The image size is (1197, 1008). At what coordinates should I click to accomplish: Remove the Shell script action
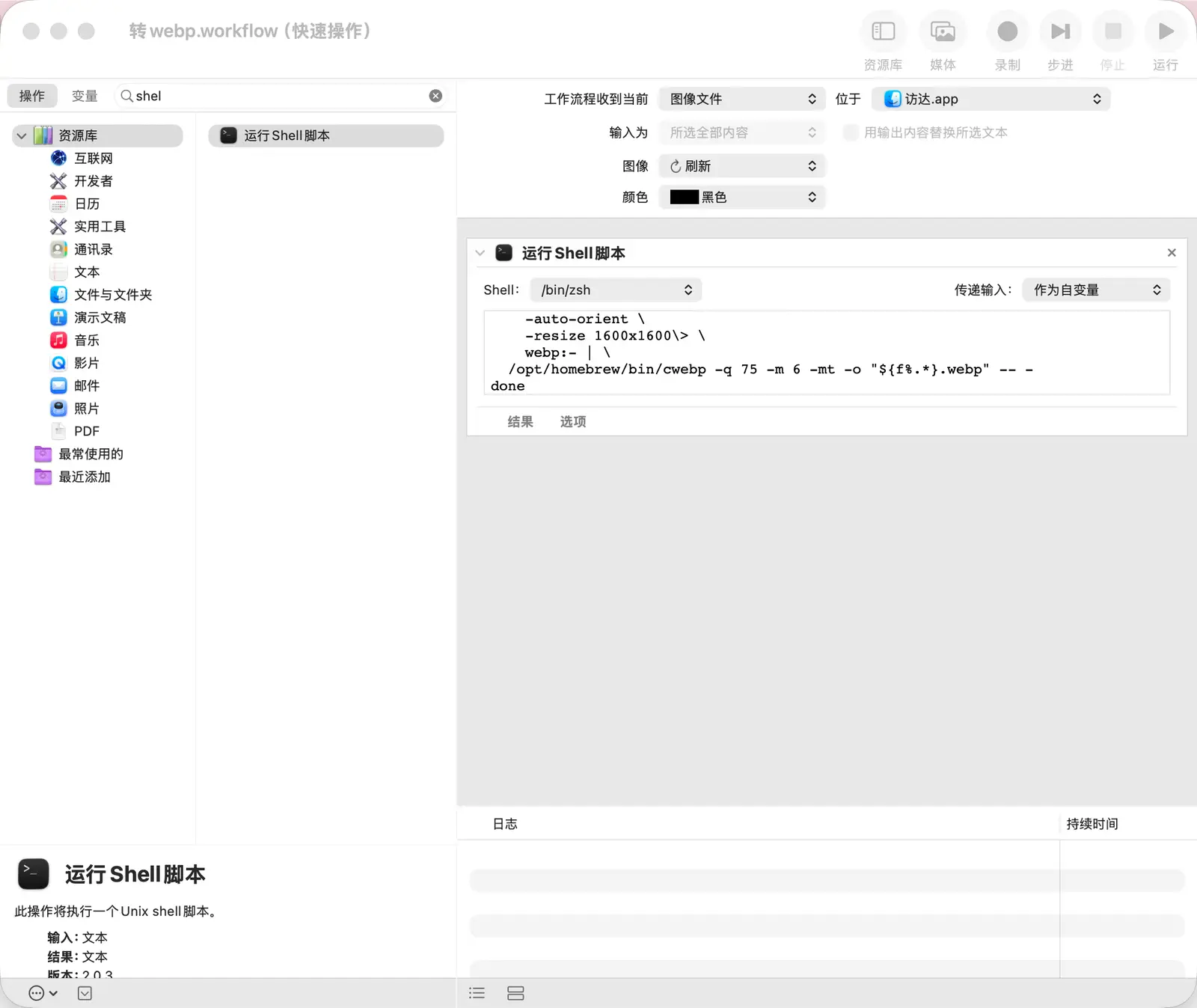(x=1172, y=253)
